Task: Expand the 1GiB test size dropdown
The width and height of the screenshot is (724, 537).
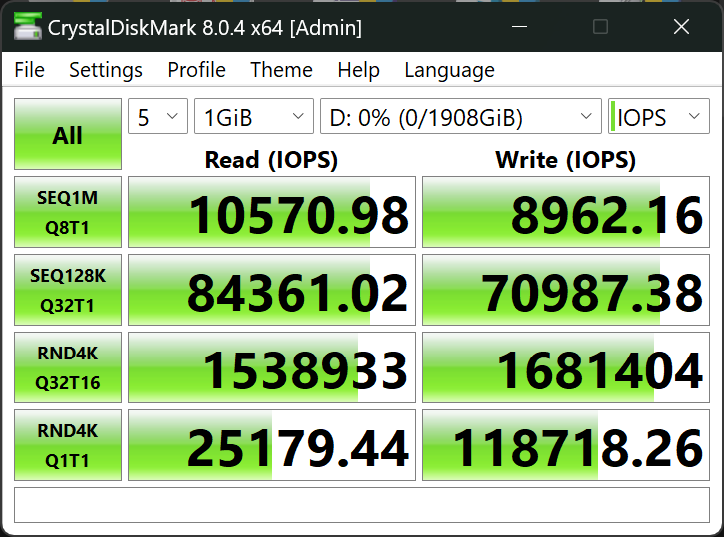Action: pyautogui.click(x=254, y=116)
